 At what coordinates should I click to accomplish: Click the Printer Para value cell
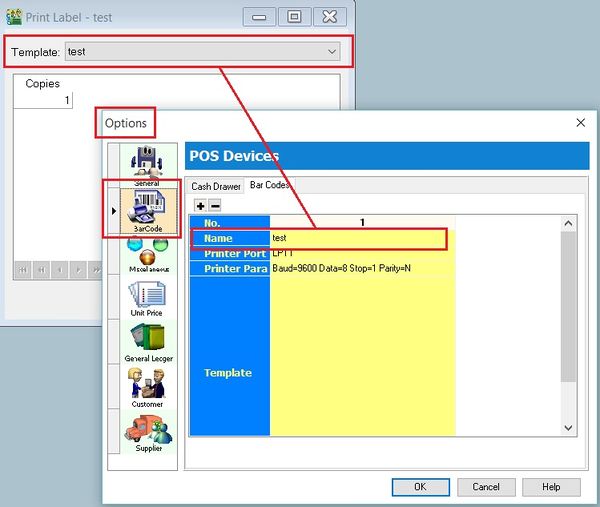click(x=362, y=269)
